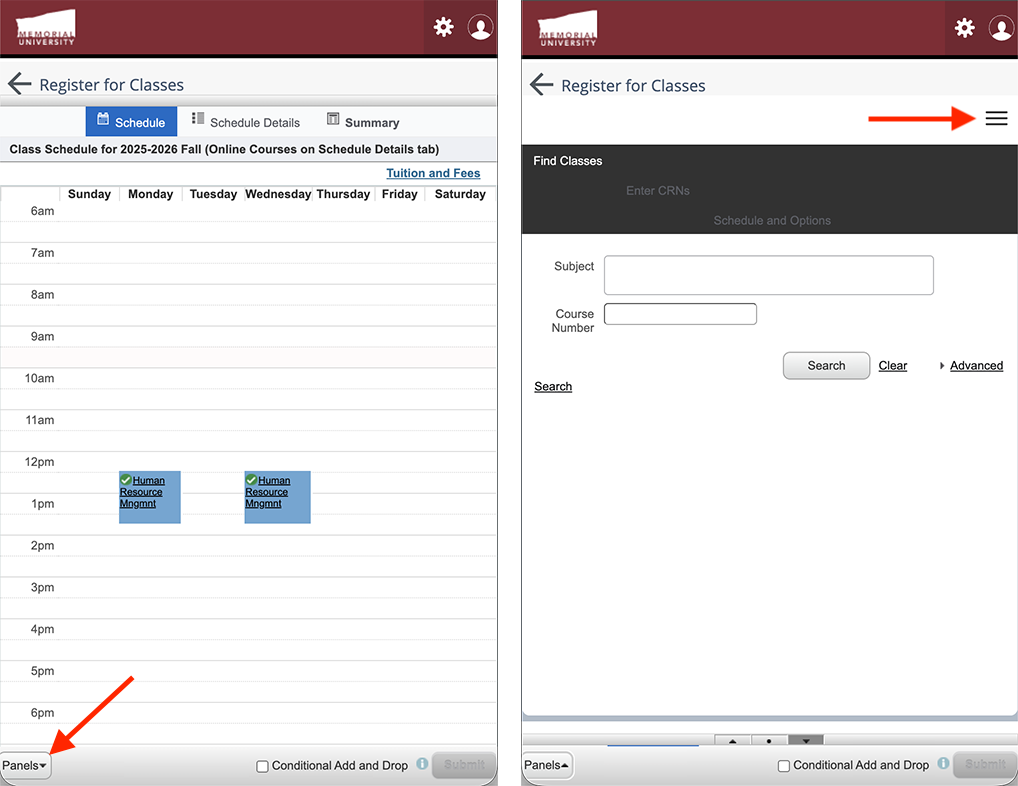Viewport: 1018px width, 786px height.
Task: Expand the Advanced Search disclosure triangle
Action: (942, 366)
